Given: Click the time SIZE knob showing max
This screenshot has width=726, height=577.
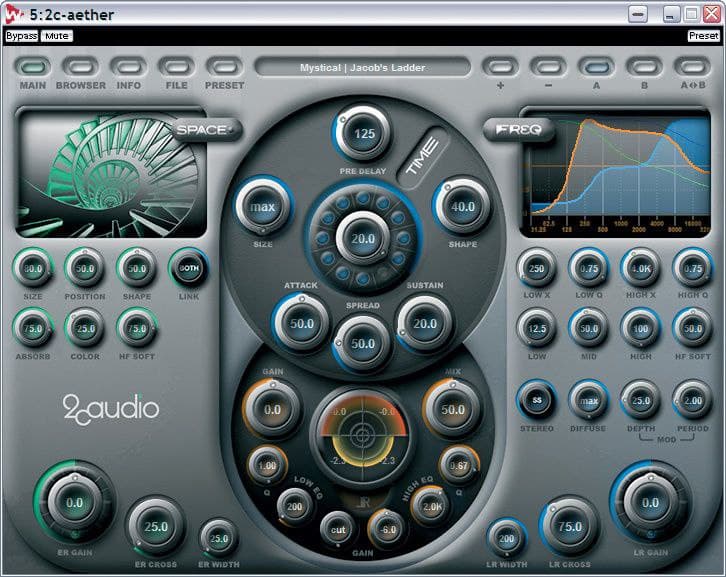Looking at the screenshot, I should (263, 207).
